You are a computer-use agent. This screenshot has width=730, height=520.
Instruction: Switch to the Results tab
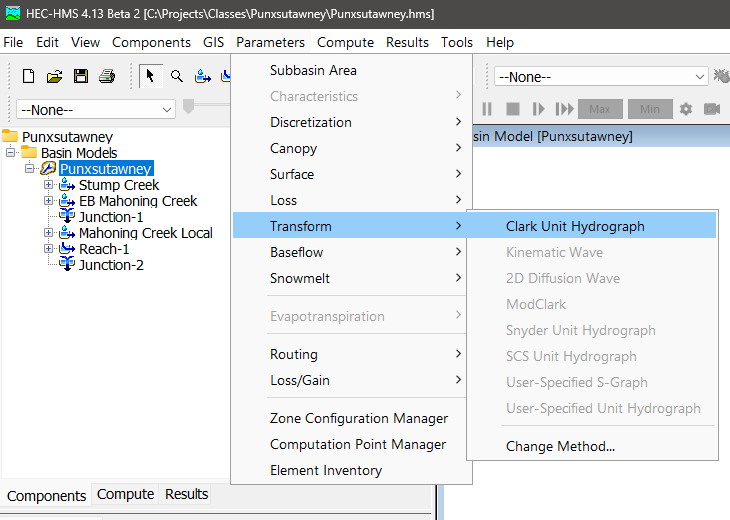[186, 494]
